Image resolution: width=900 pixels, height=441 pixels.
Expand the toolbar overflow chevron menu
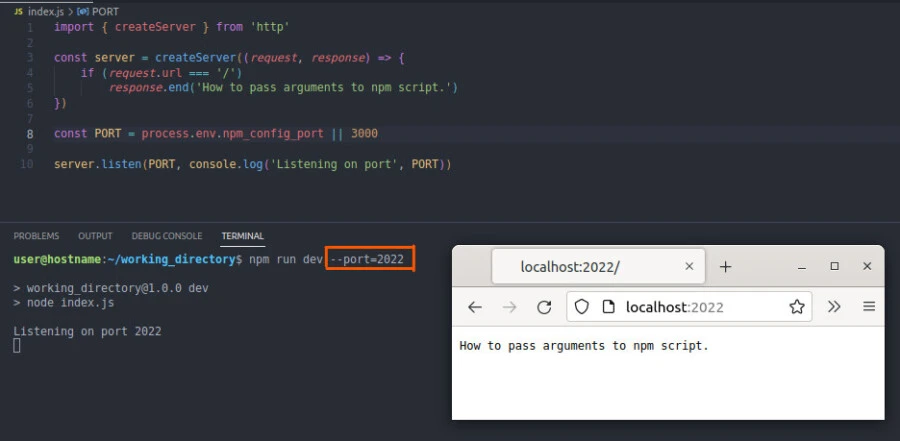(x=834, y=307)
